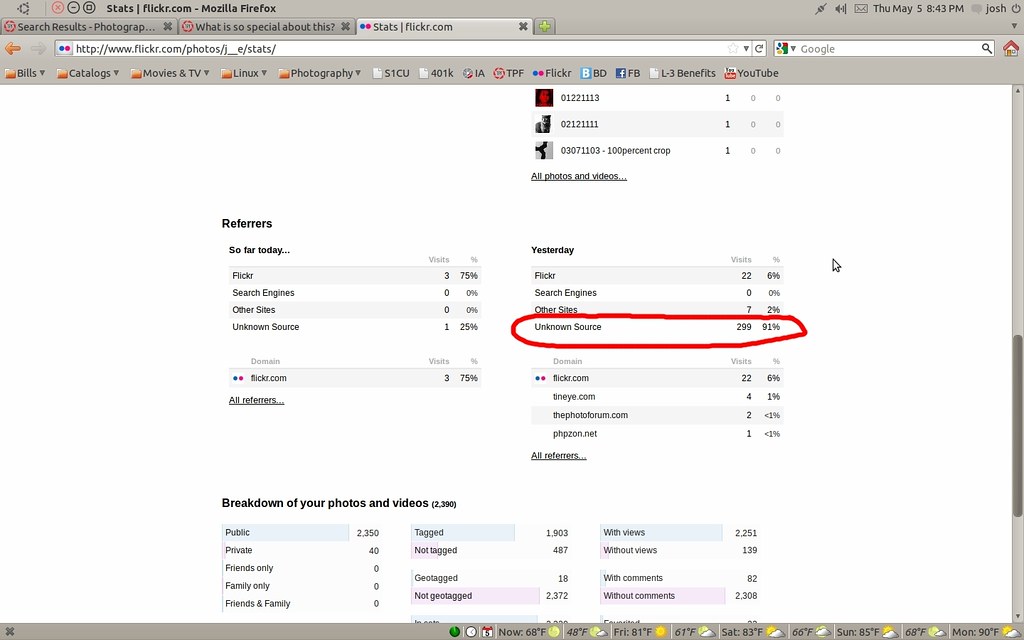Switch to the 'What is so special about this?' tab
The width and height of the screenshot is (1024, 640).
coord(267,27)
